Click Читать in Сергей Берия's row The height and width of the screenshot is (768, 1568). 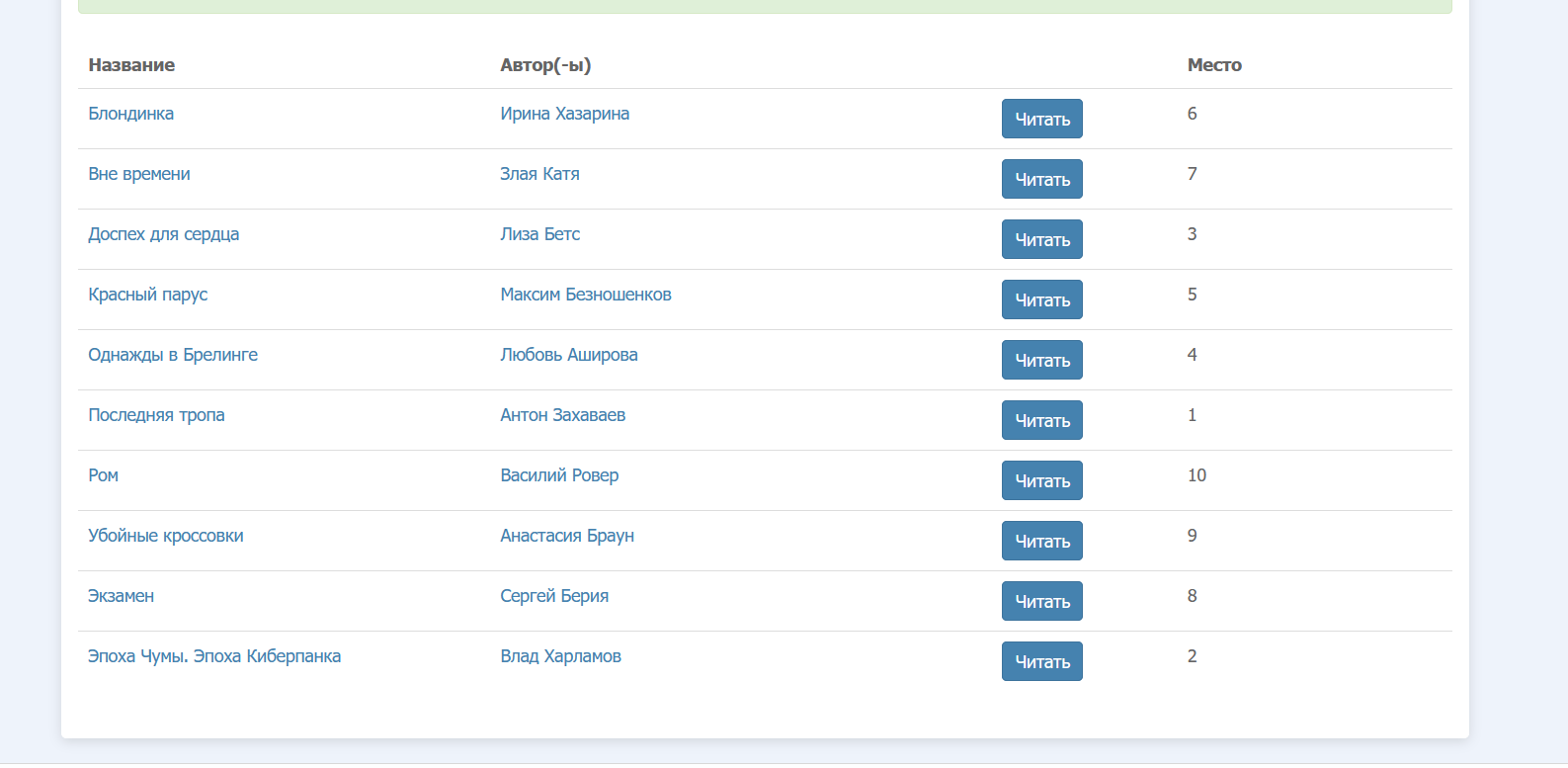(x=1041, y=601)
